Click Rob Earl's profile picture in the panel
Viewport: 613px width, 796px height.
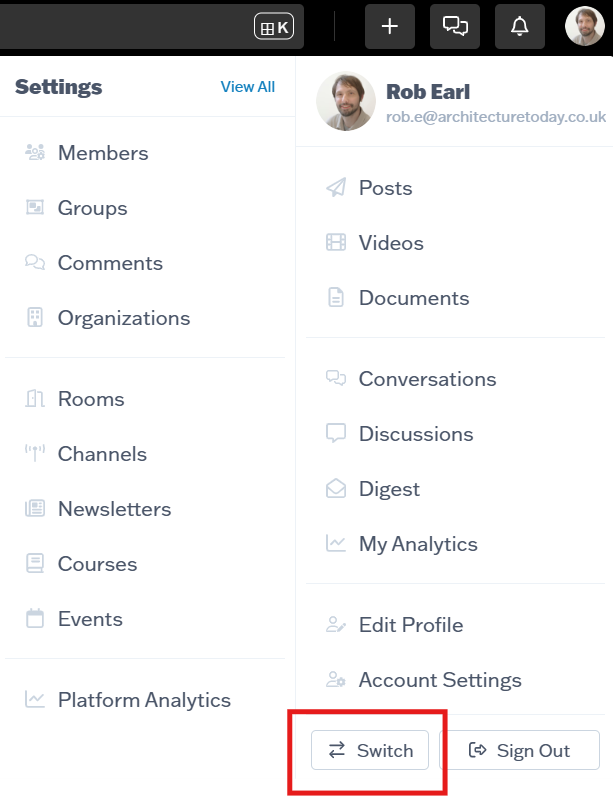(346, 101)
